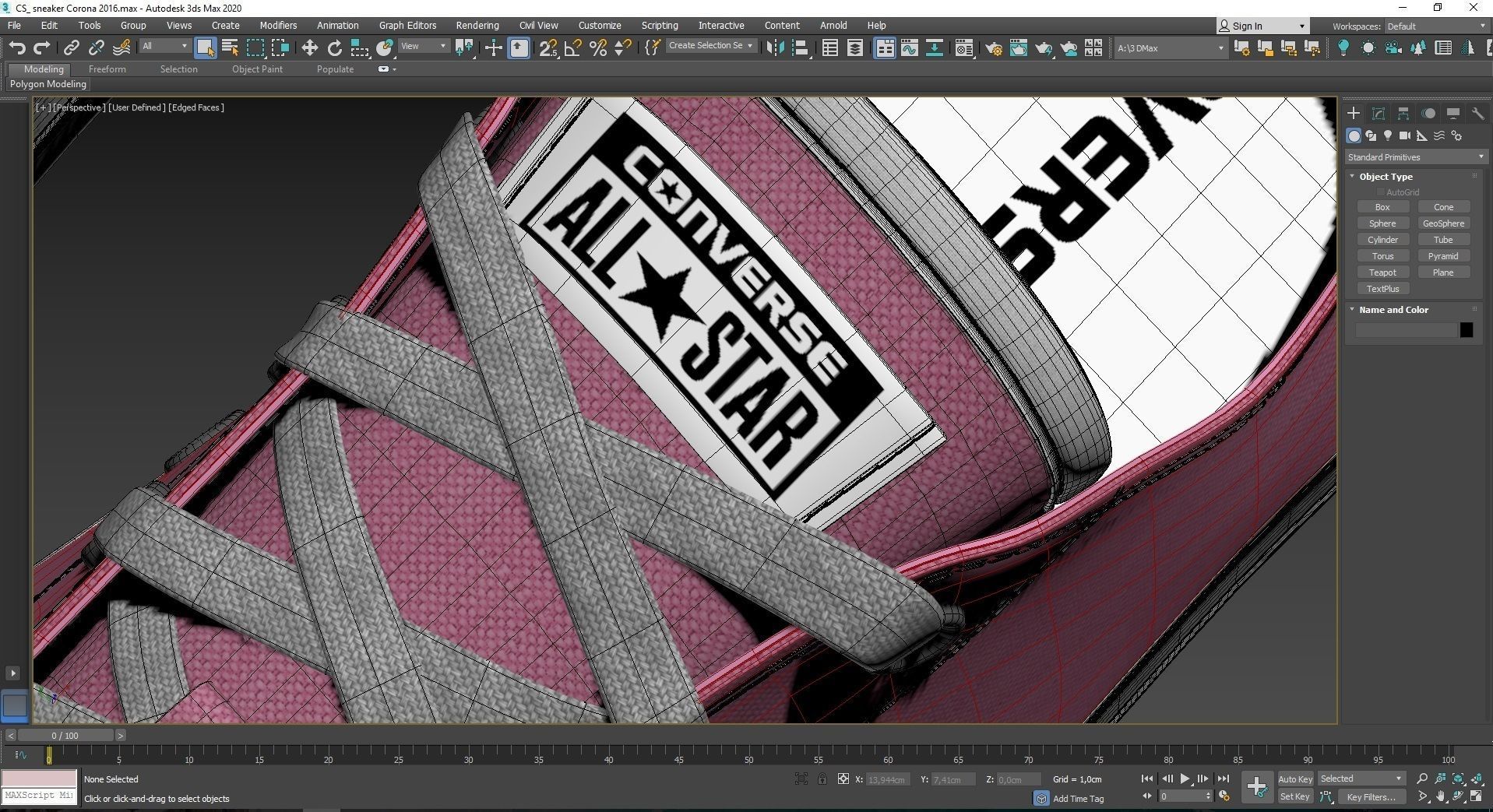This screenshot has width=1493, height=812.
Task: Toggle Spinner Snap on the toolbar
Action: click(x=623, y=48)
